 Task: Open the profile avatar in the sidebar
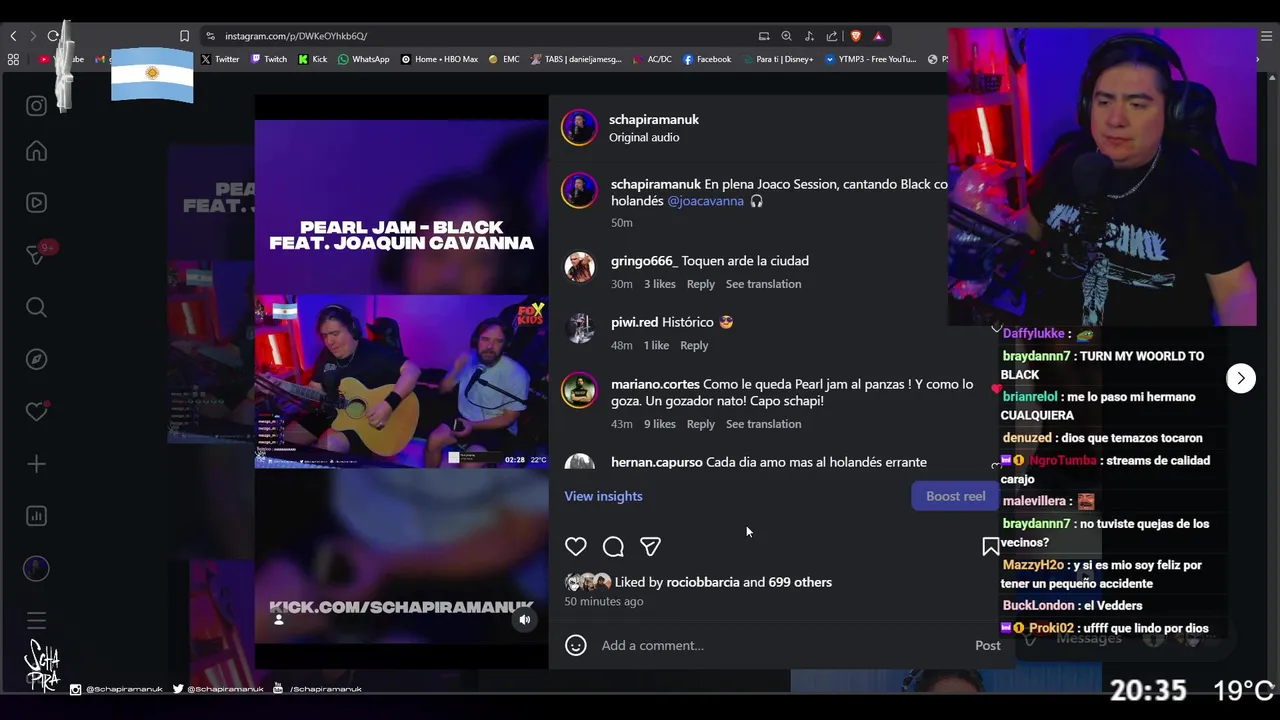[36, 568]
